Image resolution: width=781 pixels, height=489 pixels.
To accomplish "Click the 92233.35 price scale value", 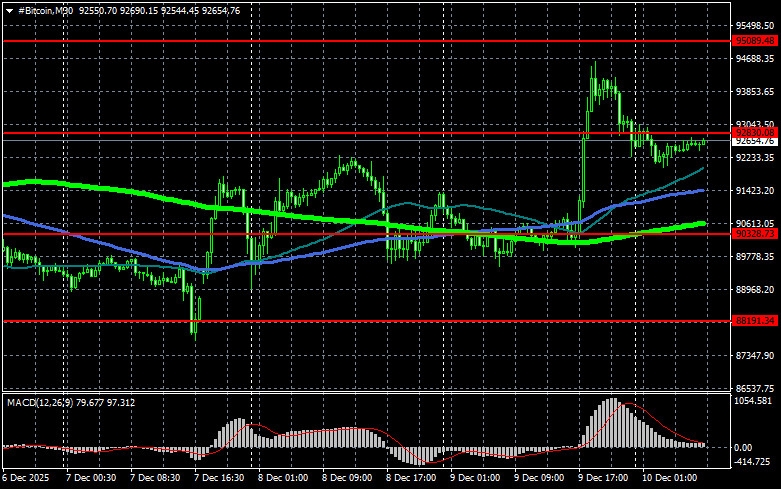I will point(755,158).
